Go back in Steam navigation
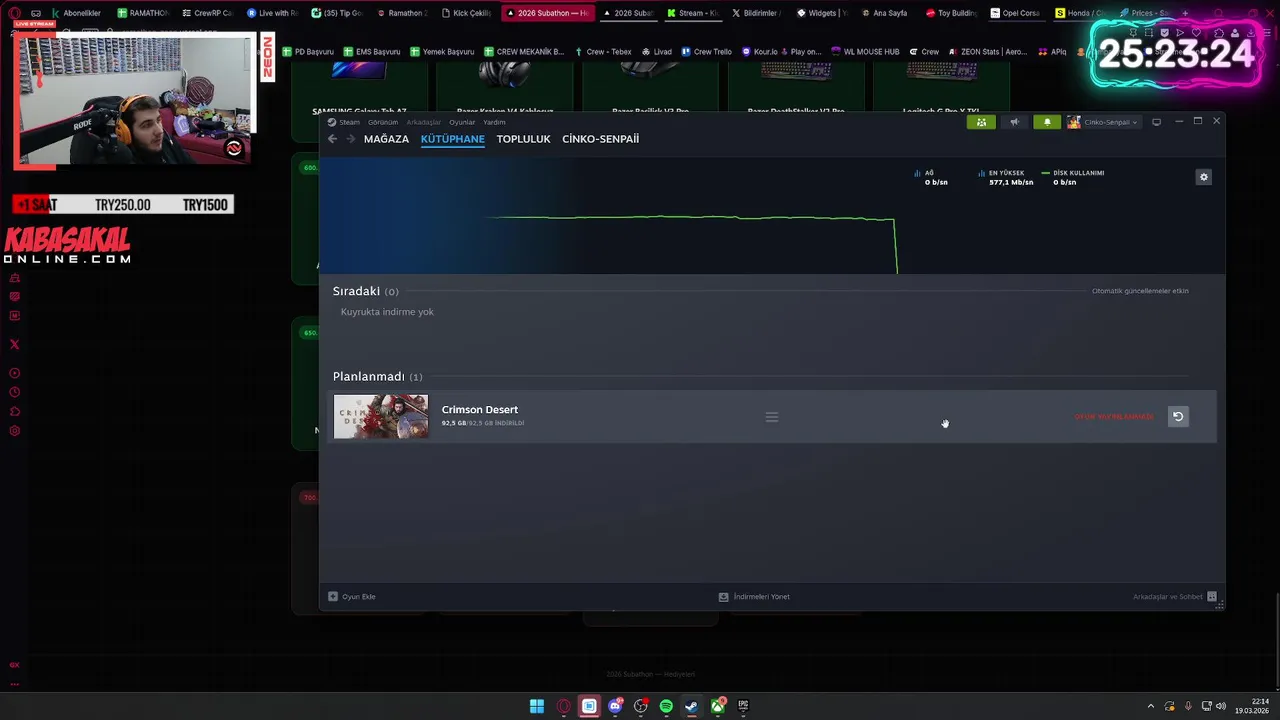 click(x=333, y=139)
